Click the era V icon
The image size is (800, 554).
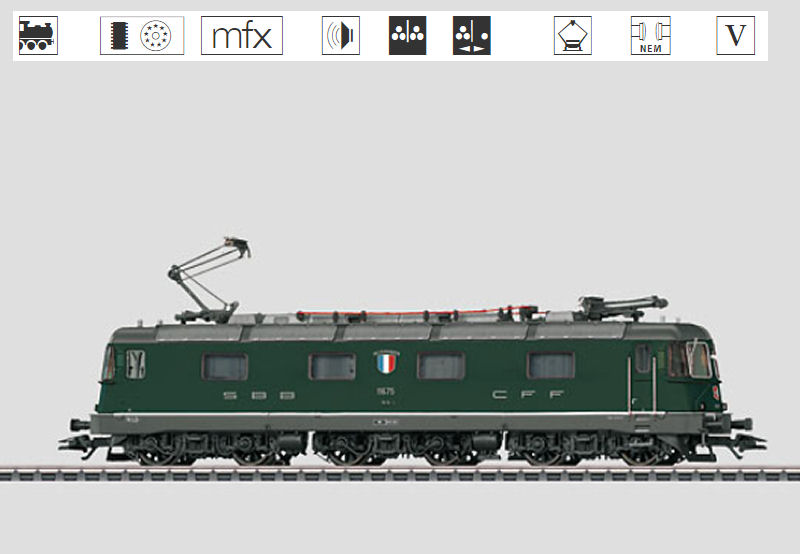click(736, 36)
